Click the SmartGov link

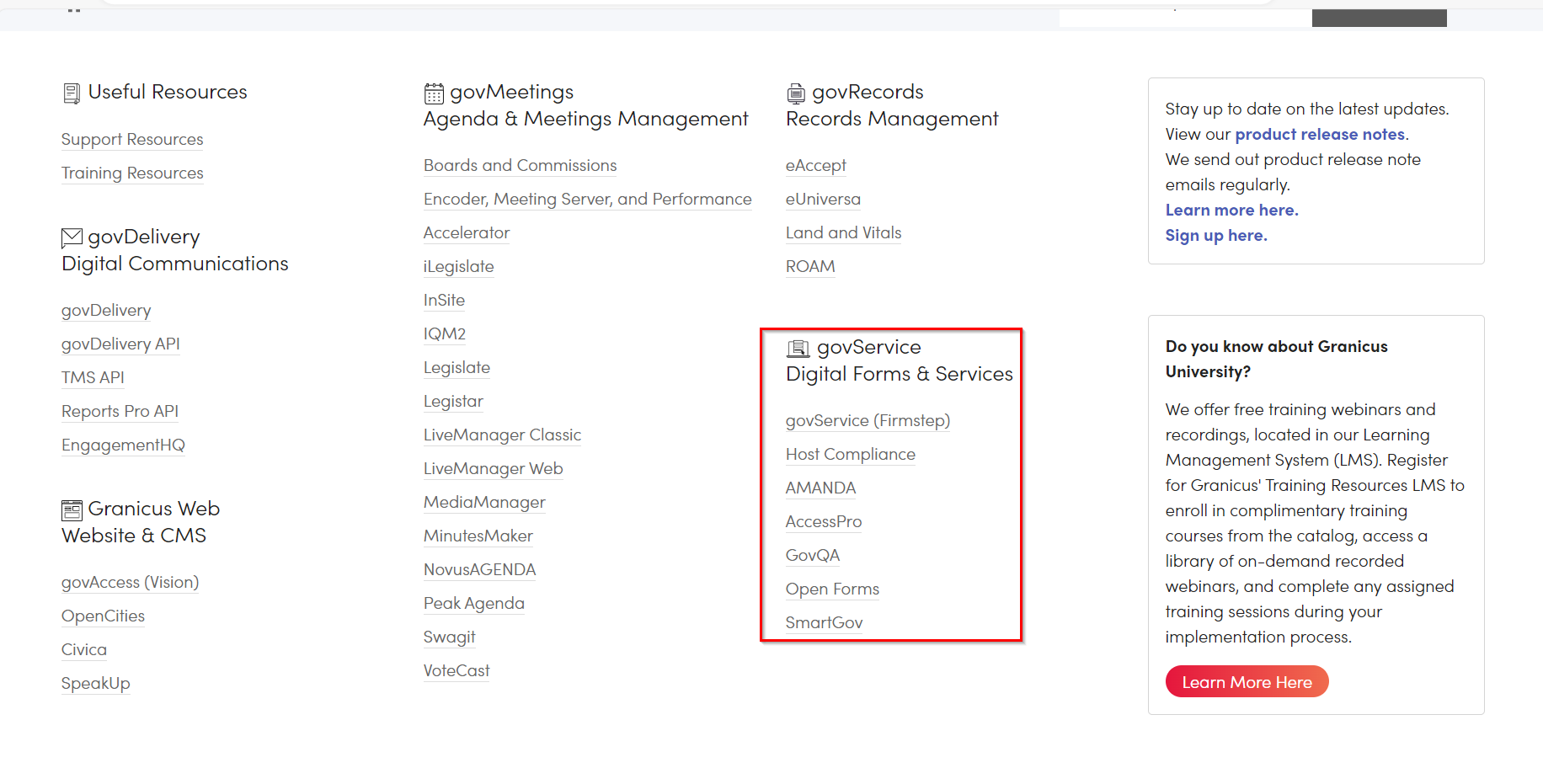tap(824, 622)
